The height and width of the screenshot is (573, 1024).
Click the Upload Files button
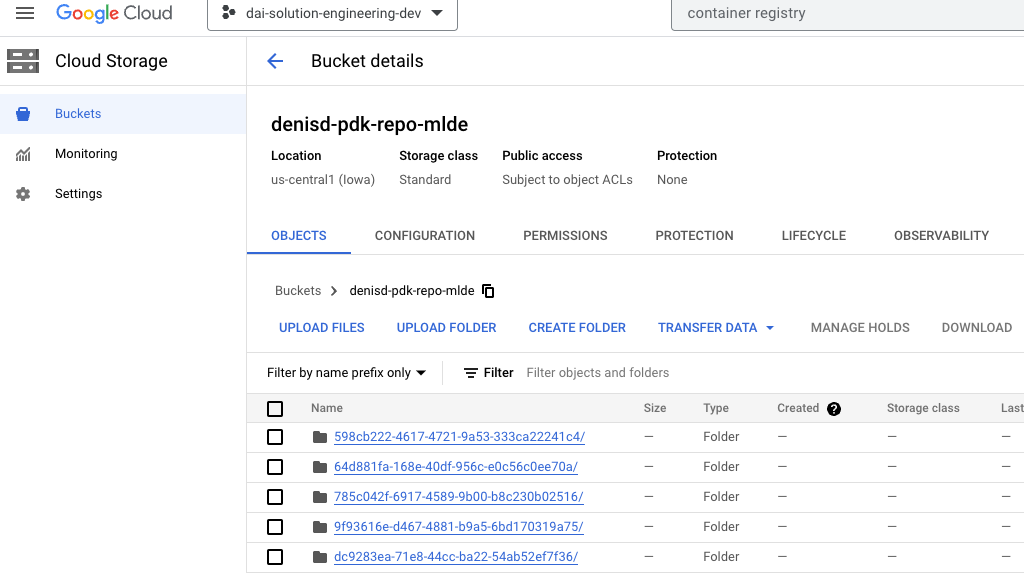321,327
